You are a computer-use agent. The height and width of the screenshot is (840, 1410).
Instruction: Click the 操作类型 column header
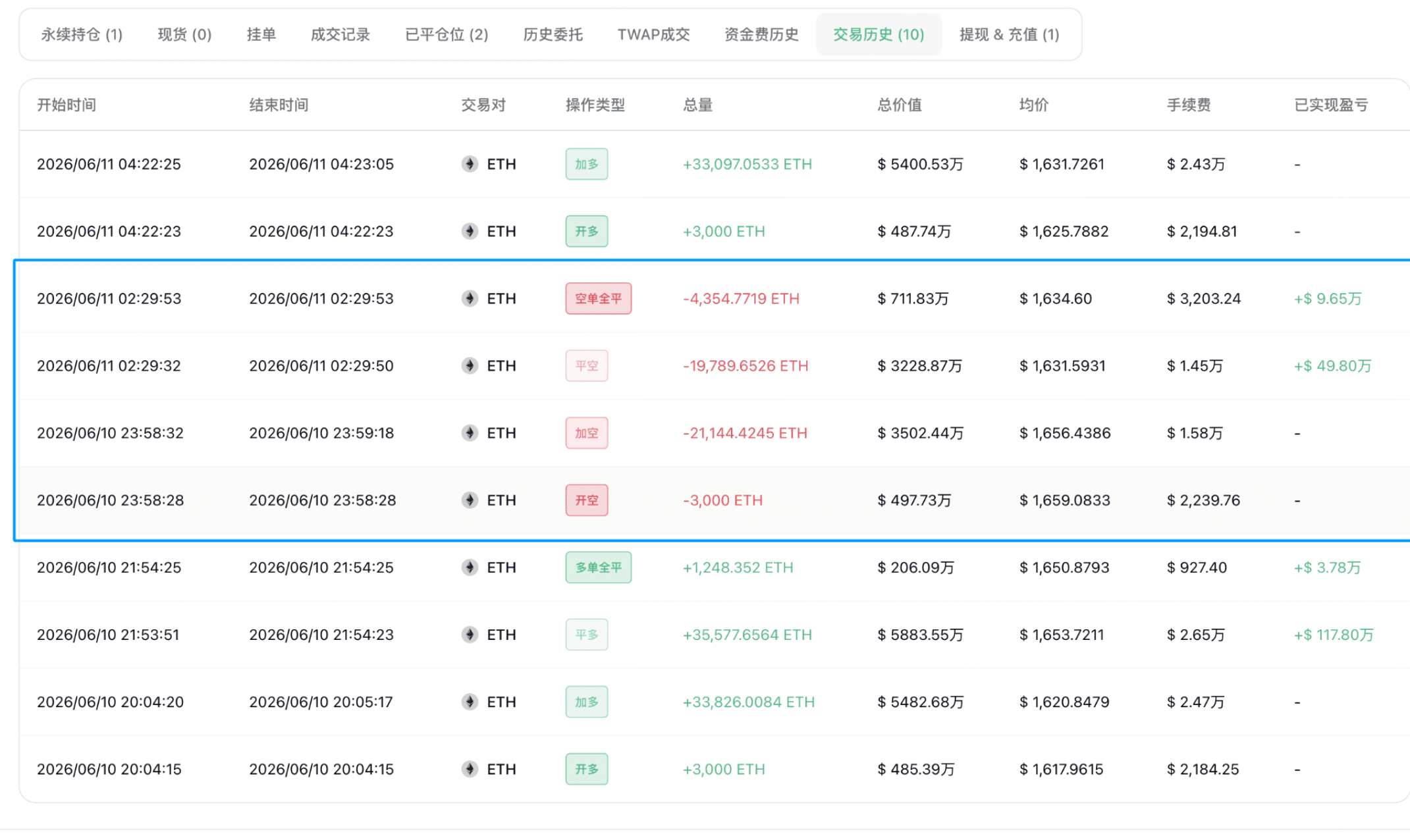pos(595,105)
